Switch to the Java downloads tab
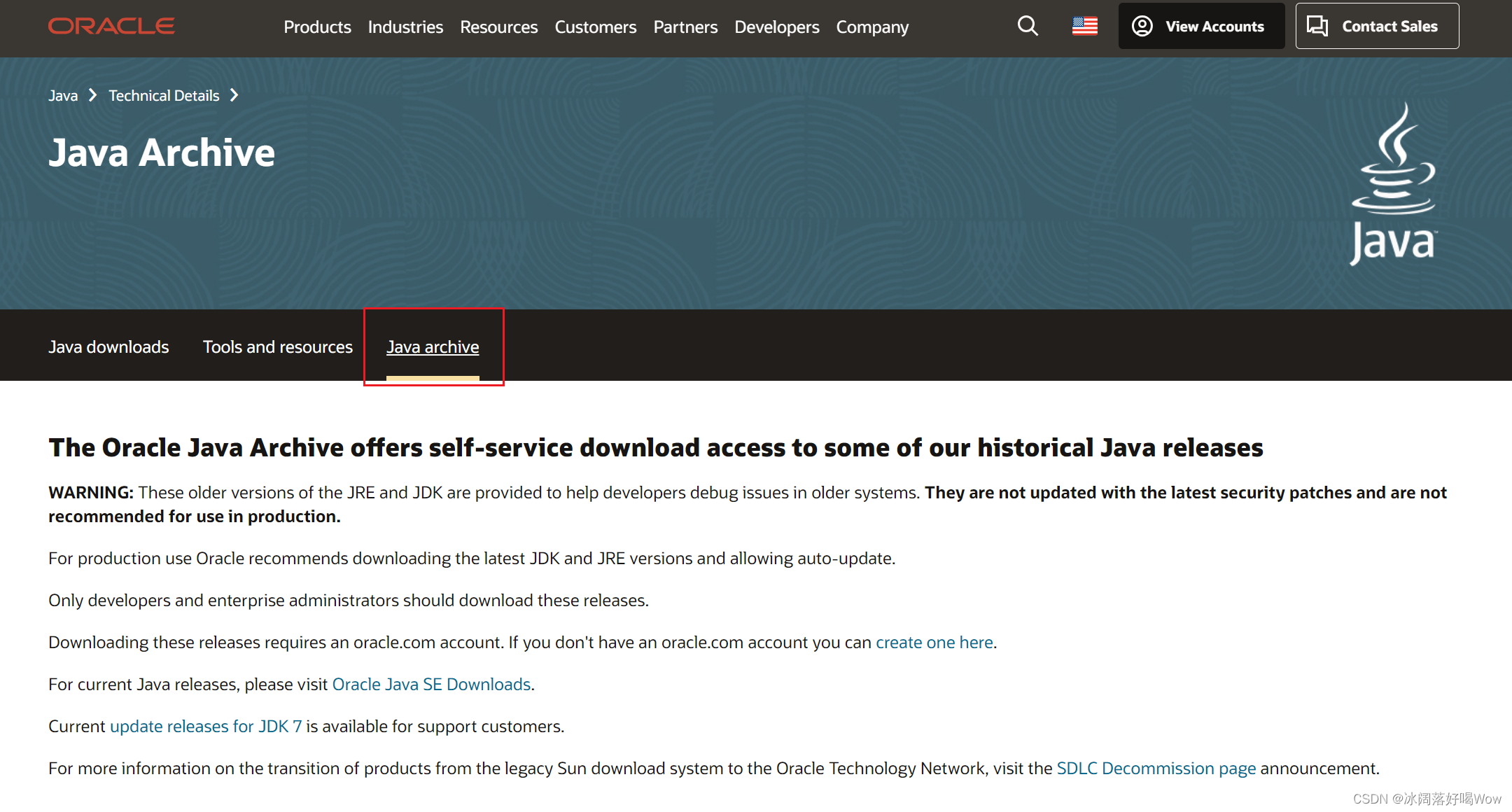 [108, 347]
